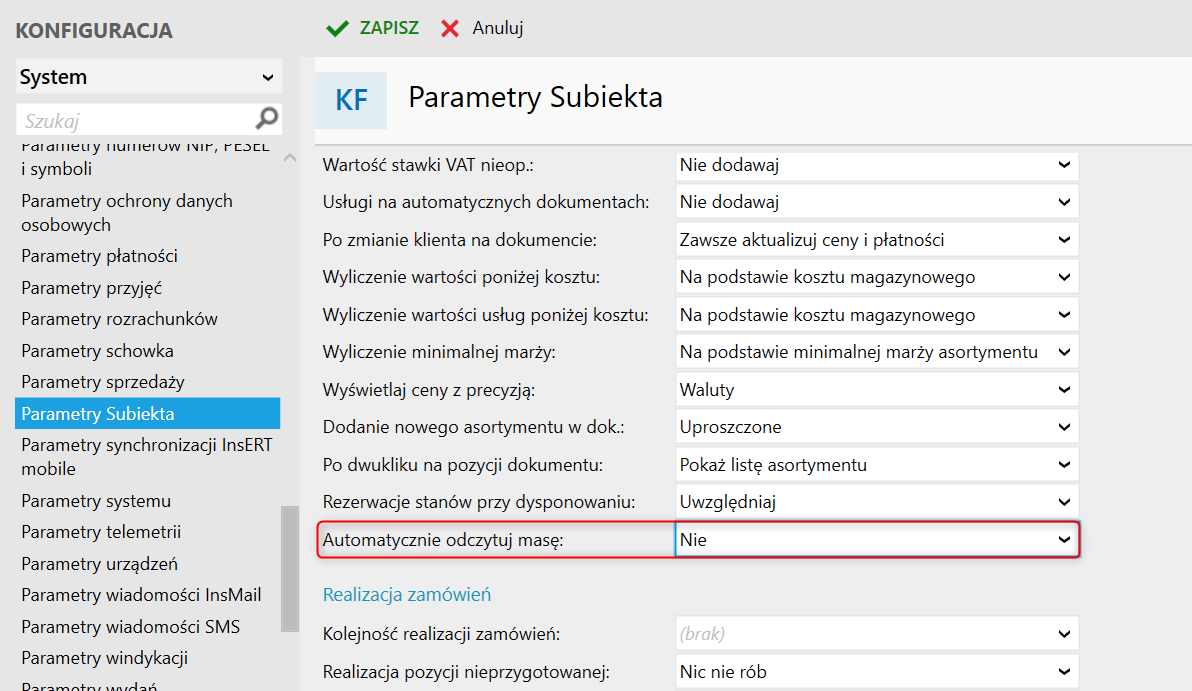1192x691 pixels.
Task: Open the System category dropdown
Action: (x=149, y=77)
